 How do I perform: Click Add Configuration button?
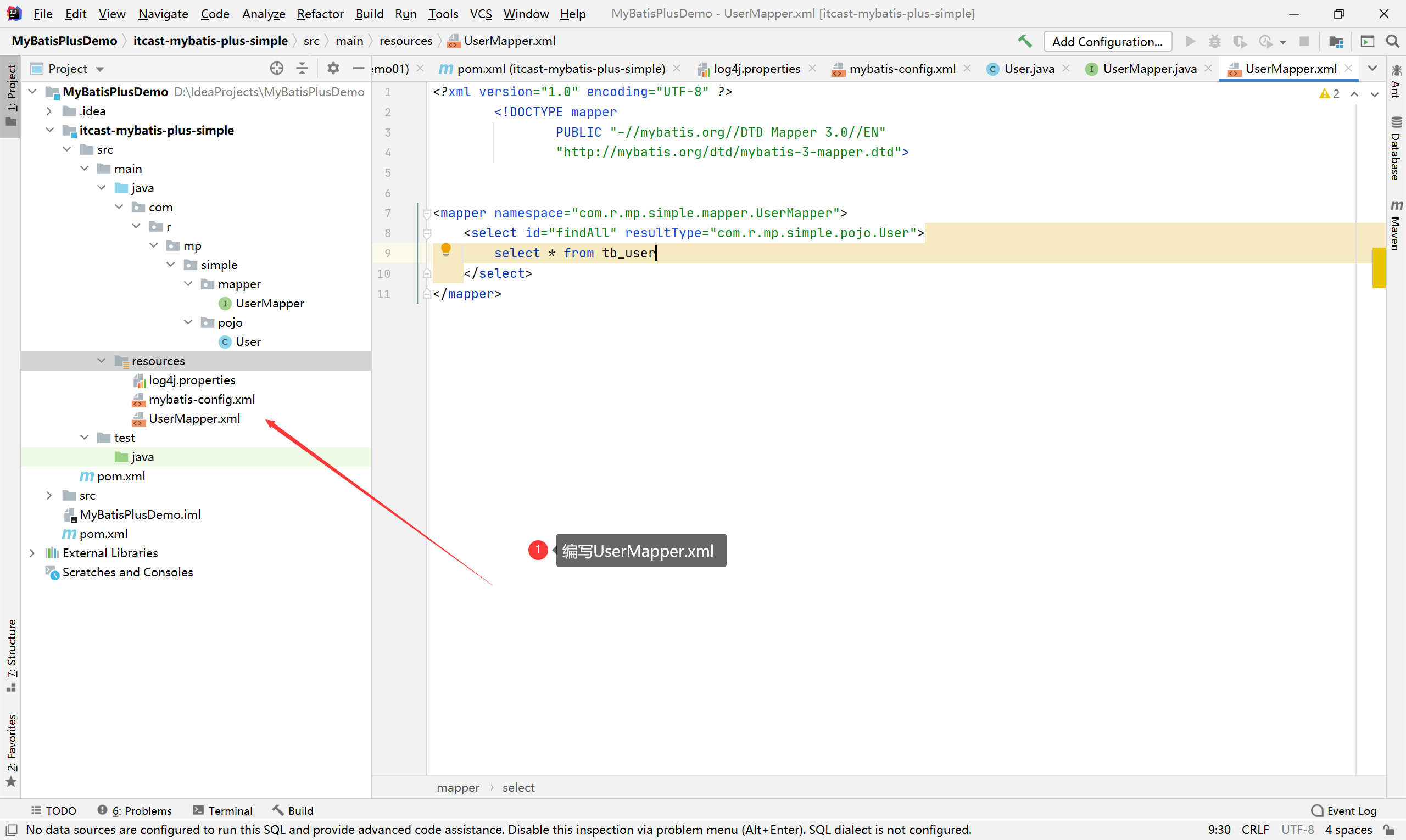click(1107, 41)
